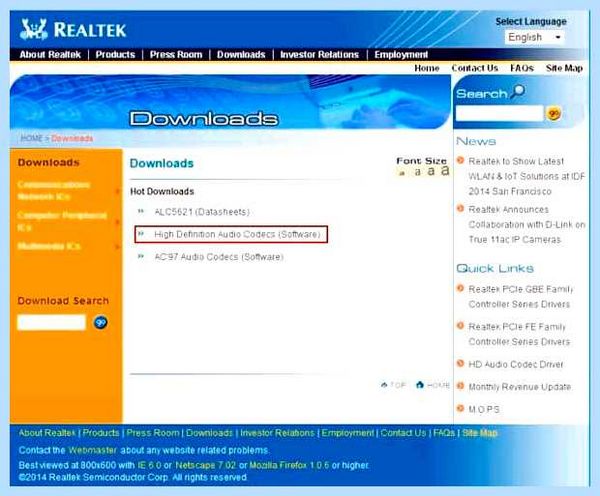Viewport: 600px width, 496px height.
Task: Click the site Search input field
Action: (499, 114)
